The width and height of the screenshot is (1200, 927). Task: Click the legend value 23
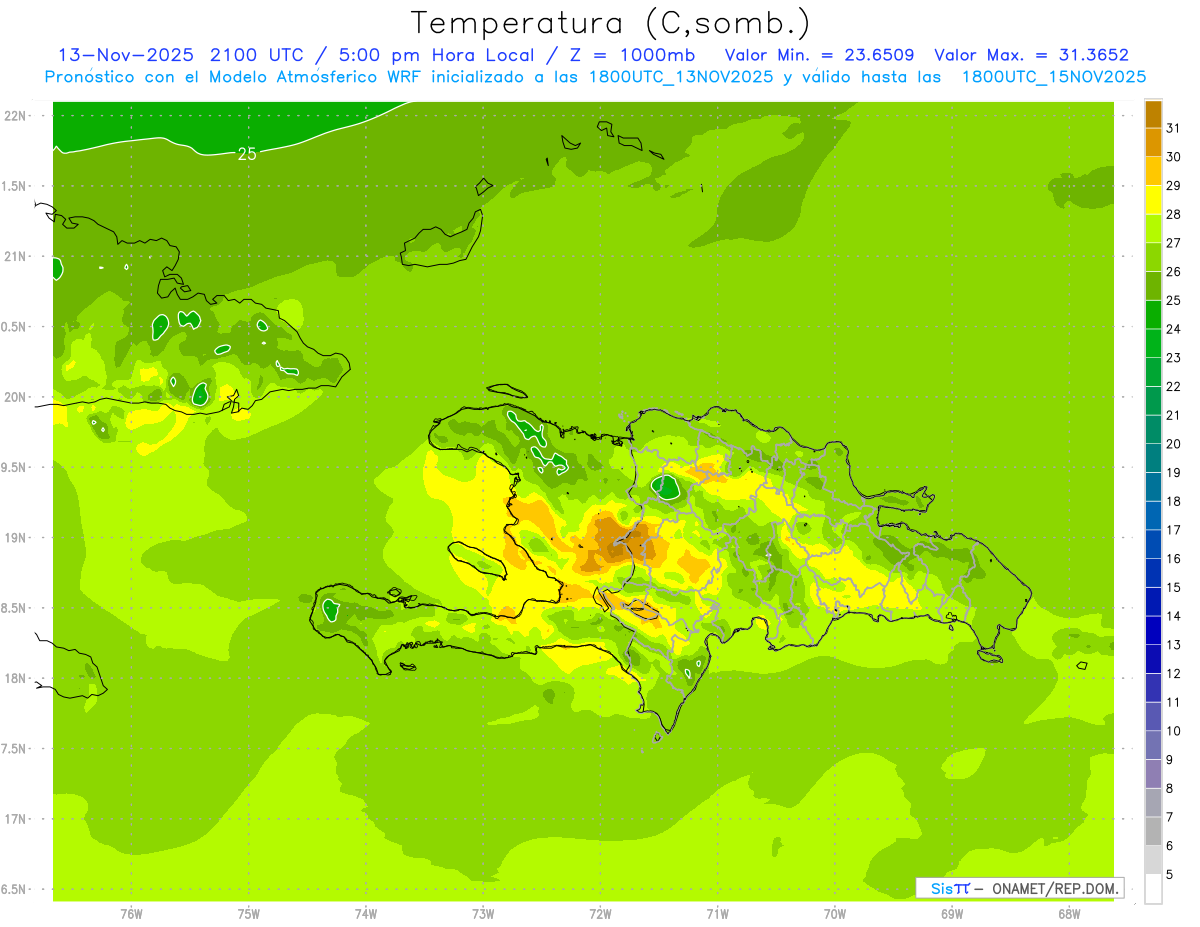click(x=1174, y=358)
